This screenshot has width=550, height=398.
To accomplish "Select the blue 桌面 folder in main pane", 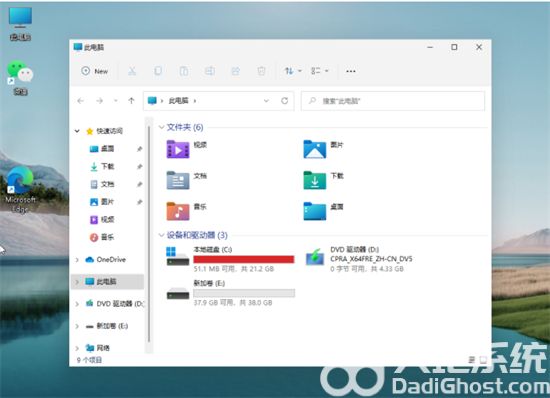I will click(315, 211).
